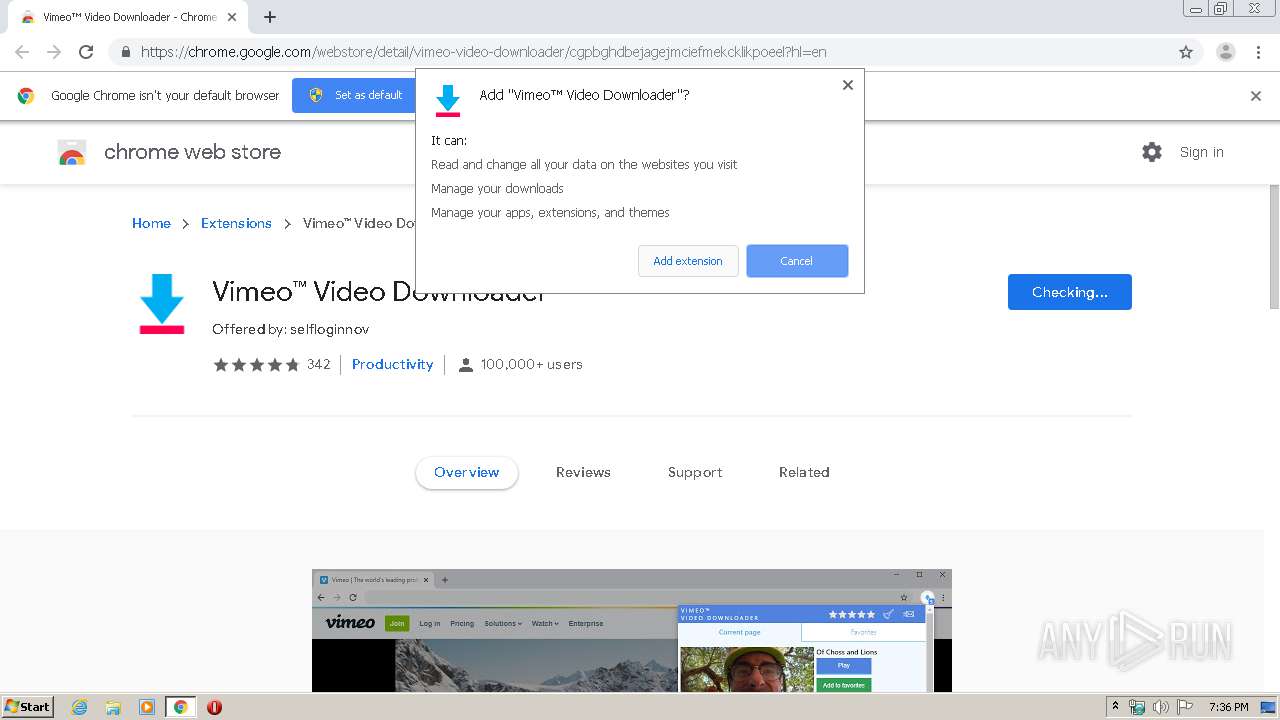Switch to the Reviews tab
This screenshot has height=720, width=1280.
click(583, 472)
